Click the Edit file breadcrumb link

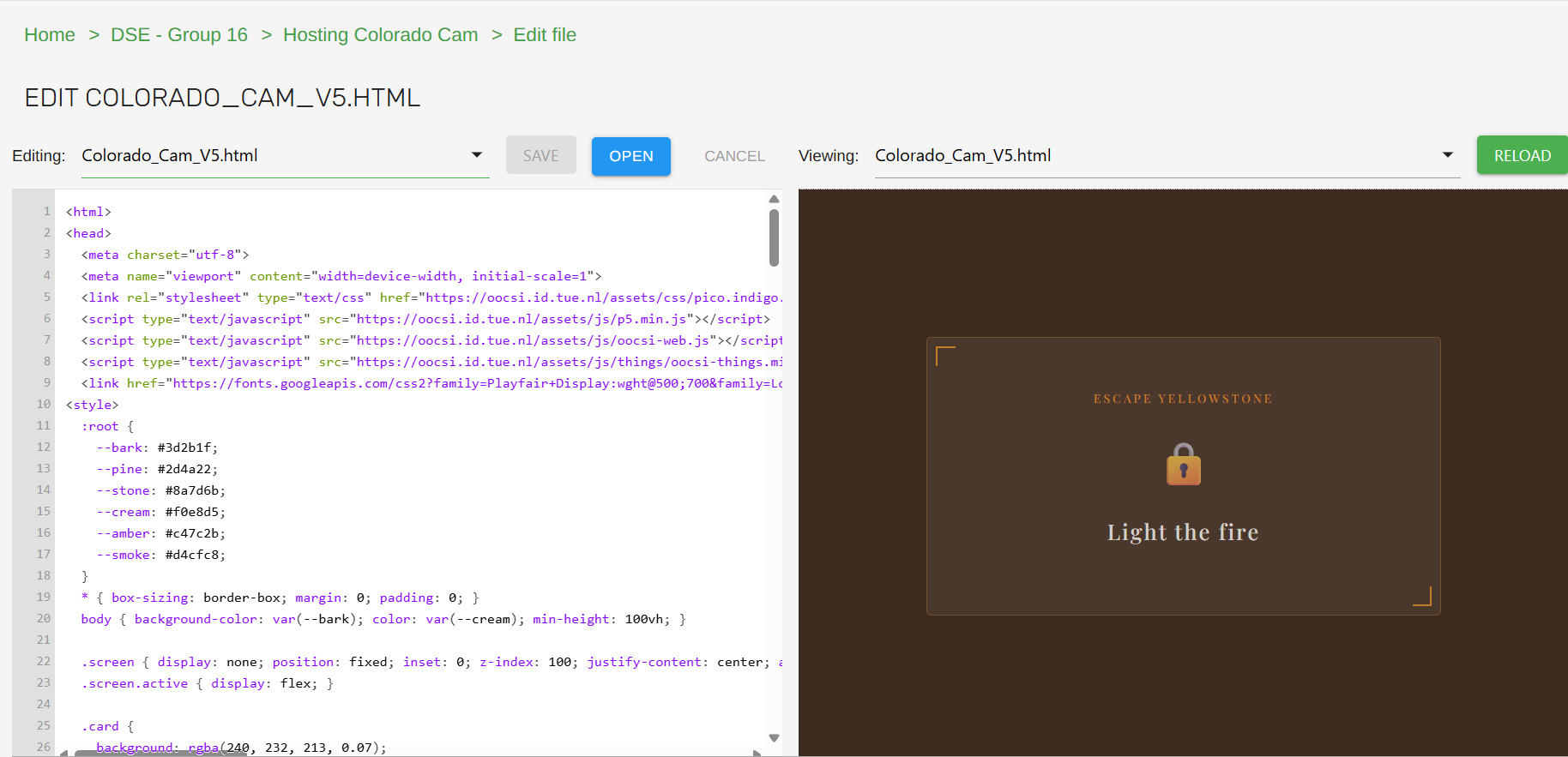pos(545,35)
